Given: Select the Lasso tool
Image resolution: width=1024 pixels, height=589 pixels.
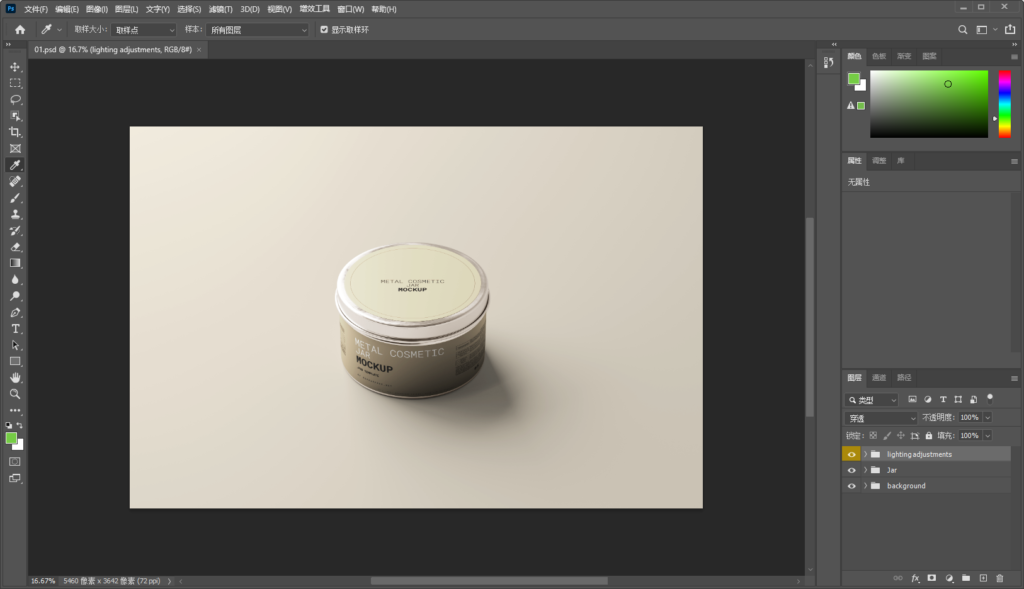Looking at the screenshot, I should click(x=15, y=100).
